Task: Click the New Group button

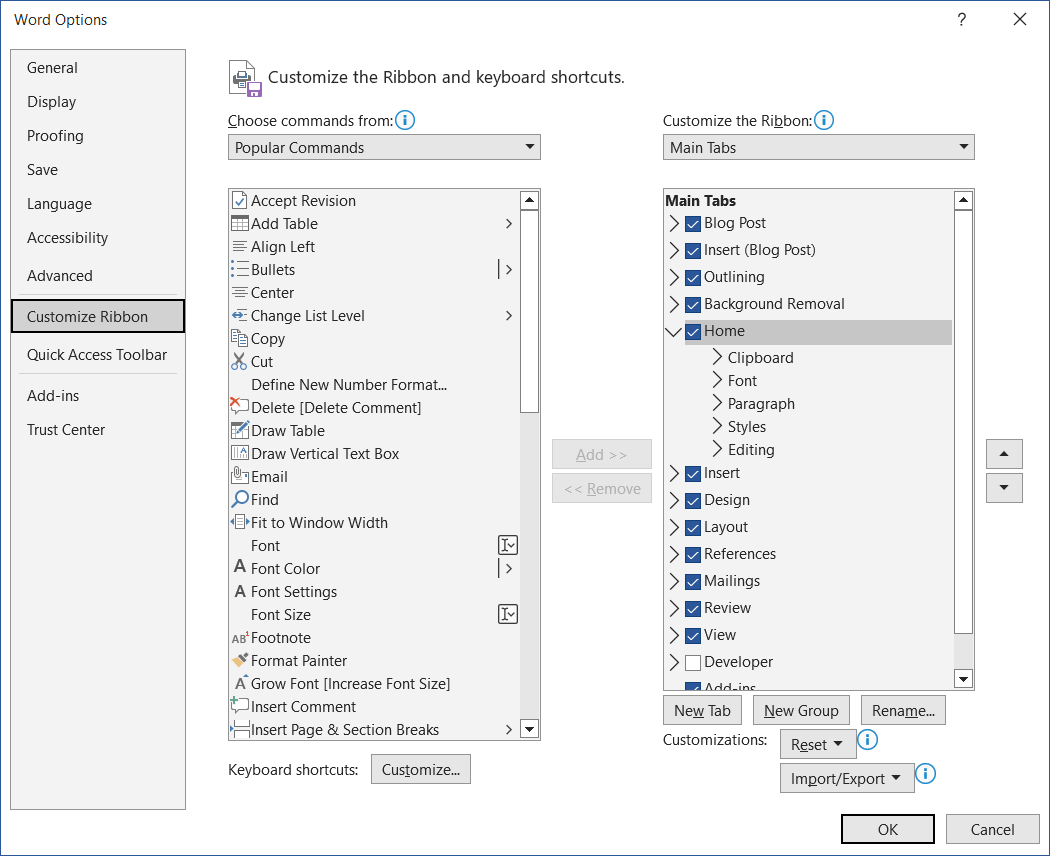Action: pyautogui.click(x=801, y=710)
